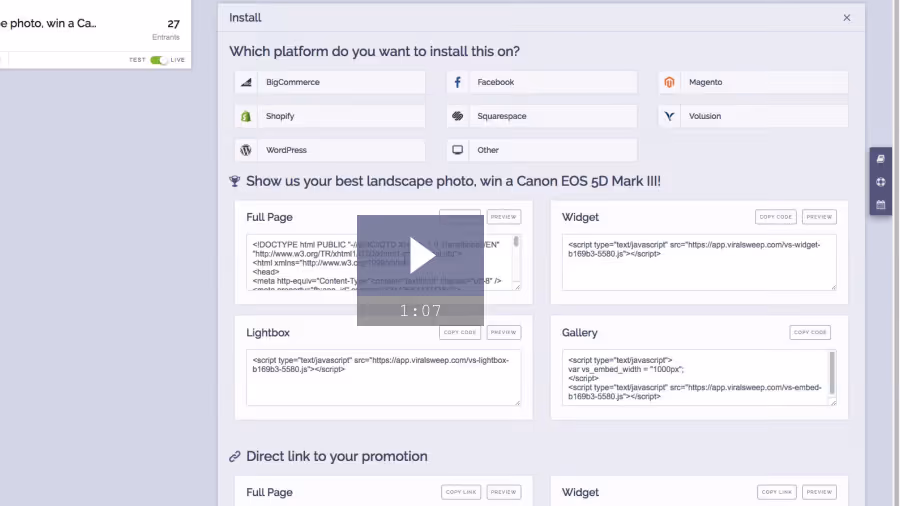Preview the direct link Full Page
This screenshot has width=900, height=506.
pos(504,492)
